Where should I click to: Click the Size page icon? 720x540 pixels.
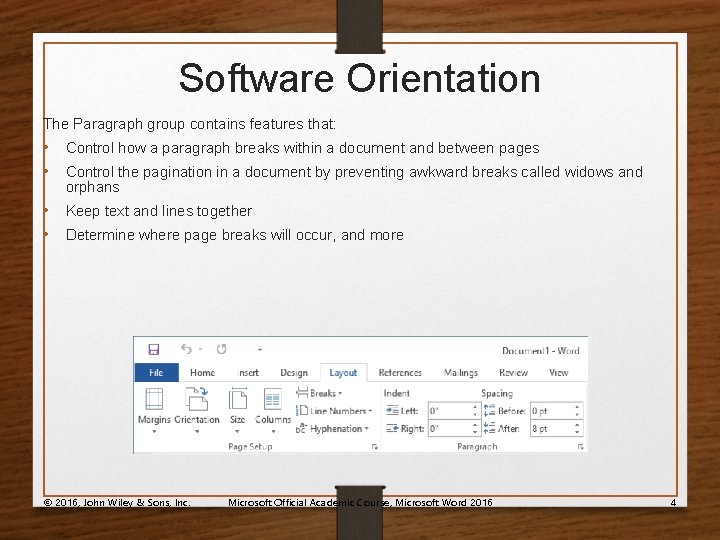click(237, 399)
